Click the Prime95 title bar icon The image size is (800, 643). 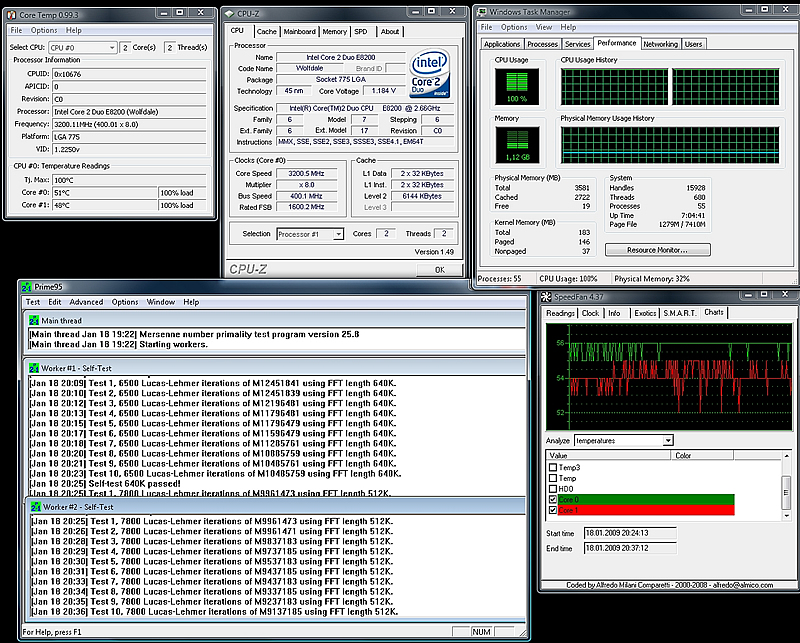[26, 287]
